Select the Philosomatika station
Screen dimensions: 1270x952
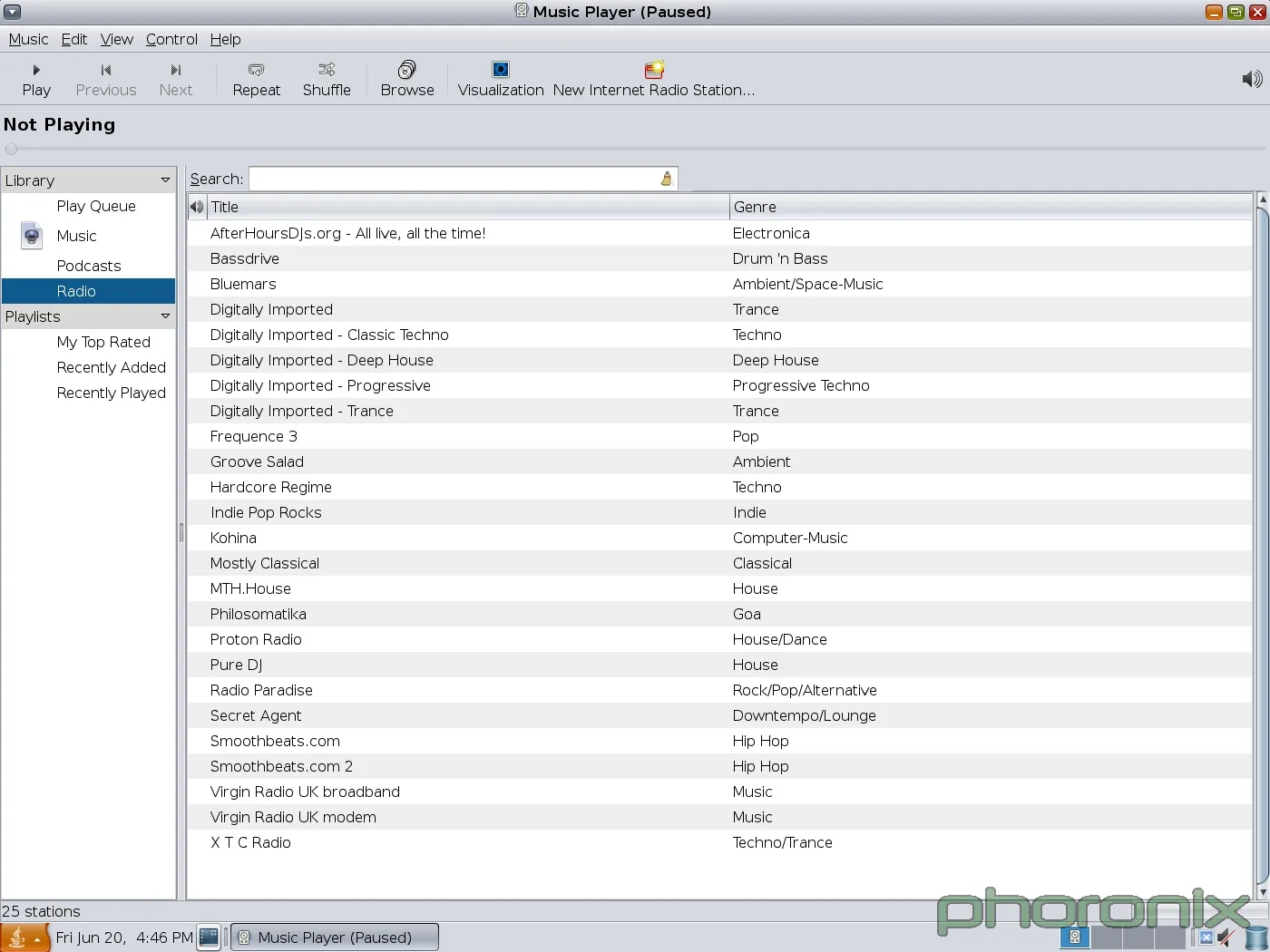tap(719, 614)
